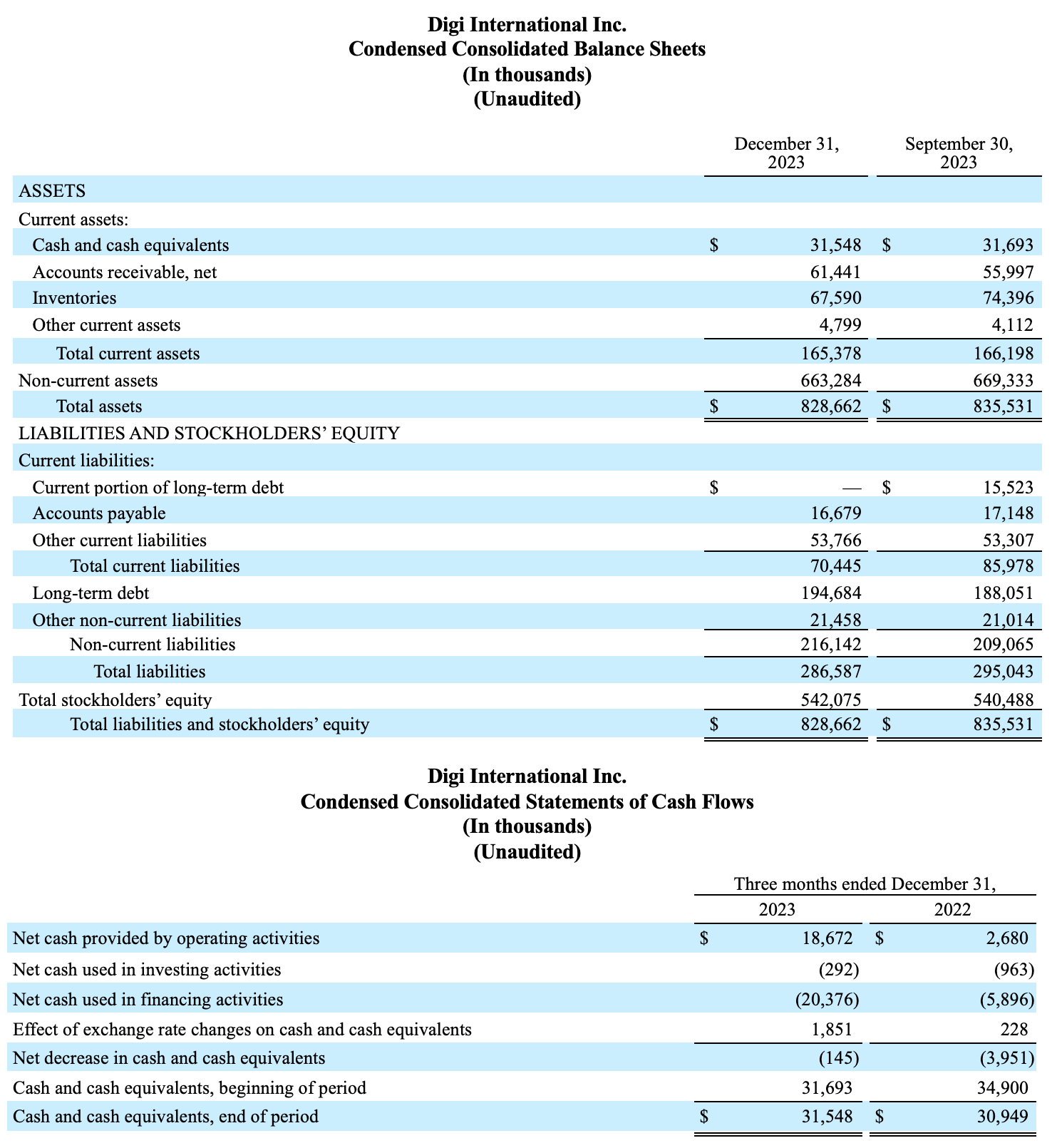Select 'Current portion of long-term debt' label

point(158,488)
